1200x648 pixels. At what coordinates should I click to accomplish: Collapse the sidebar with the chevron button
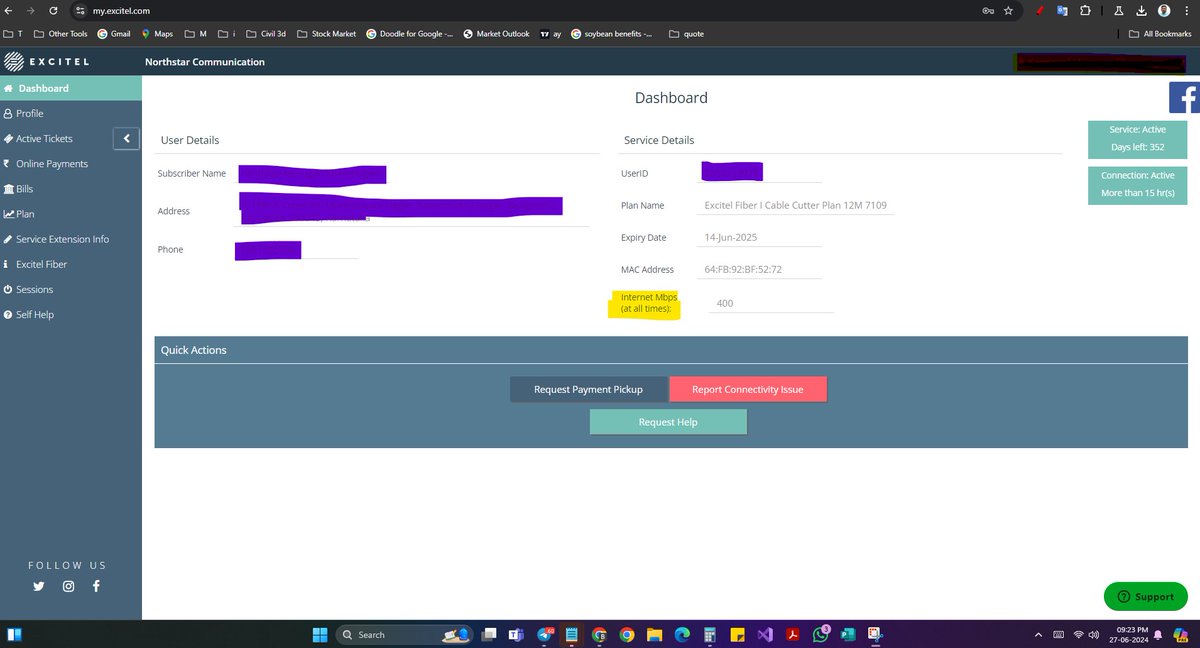pyautogui.click(x=126, y=139)
